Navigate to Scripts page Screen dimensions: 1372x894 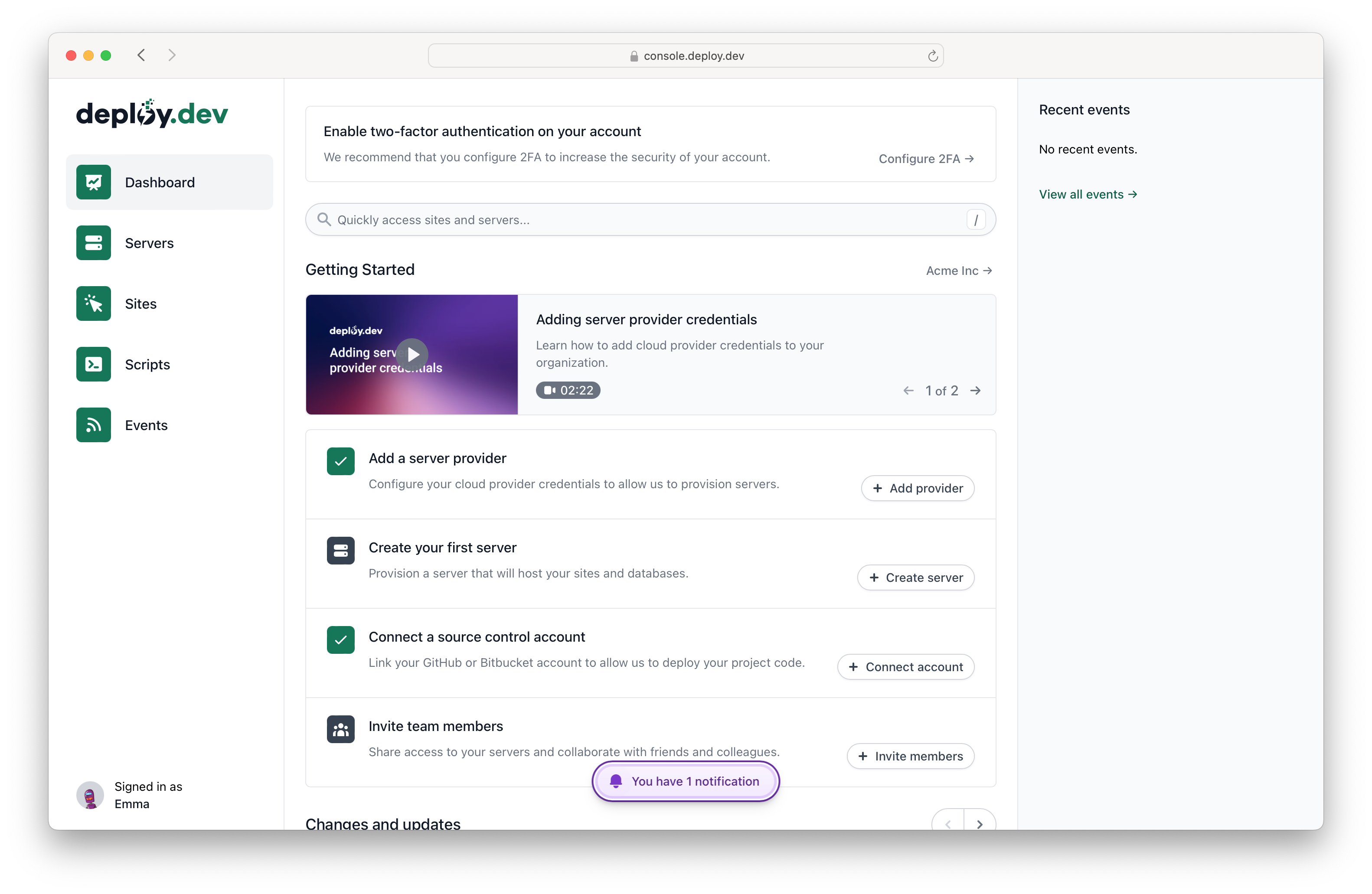click(169, 364)
